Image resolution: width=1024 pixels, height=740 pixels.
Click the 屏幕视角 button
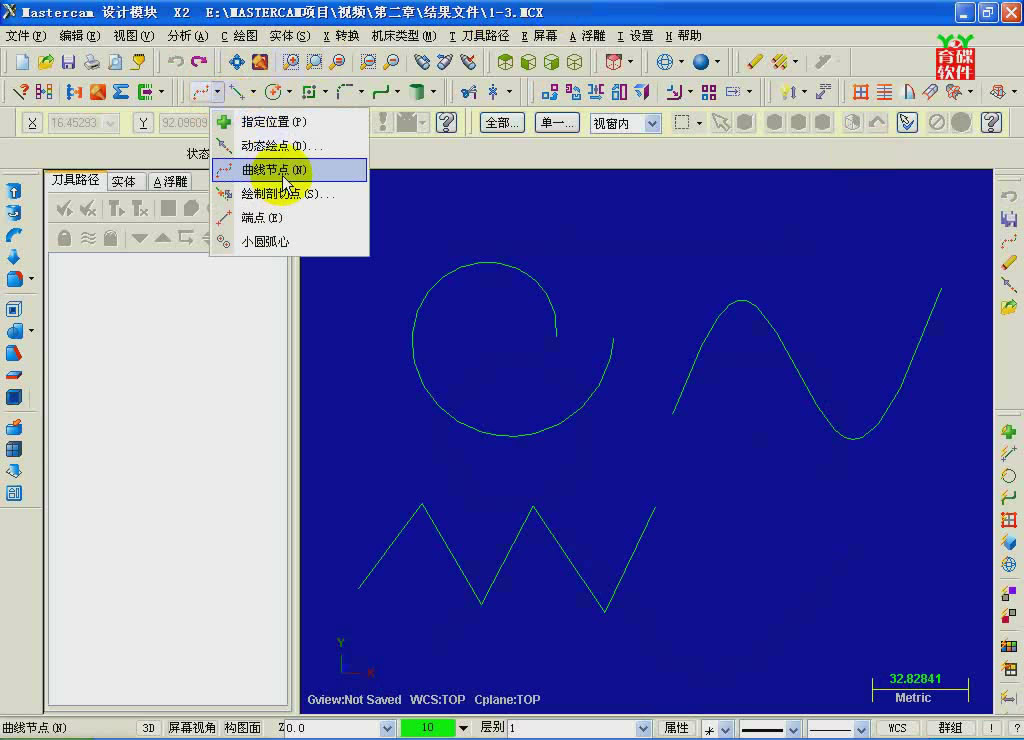click(192, 728)
